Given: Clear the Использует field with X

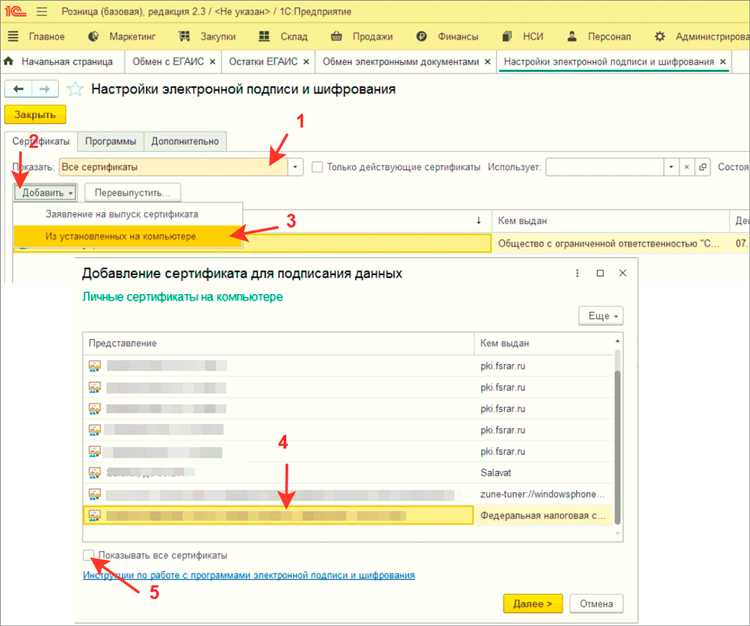Looking at the screenshot, I should coord(686,167).
